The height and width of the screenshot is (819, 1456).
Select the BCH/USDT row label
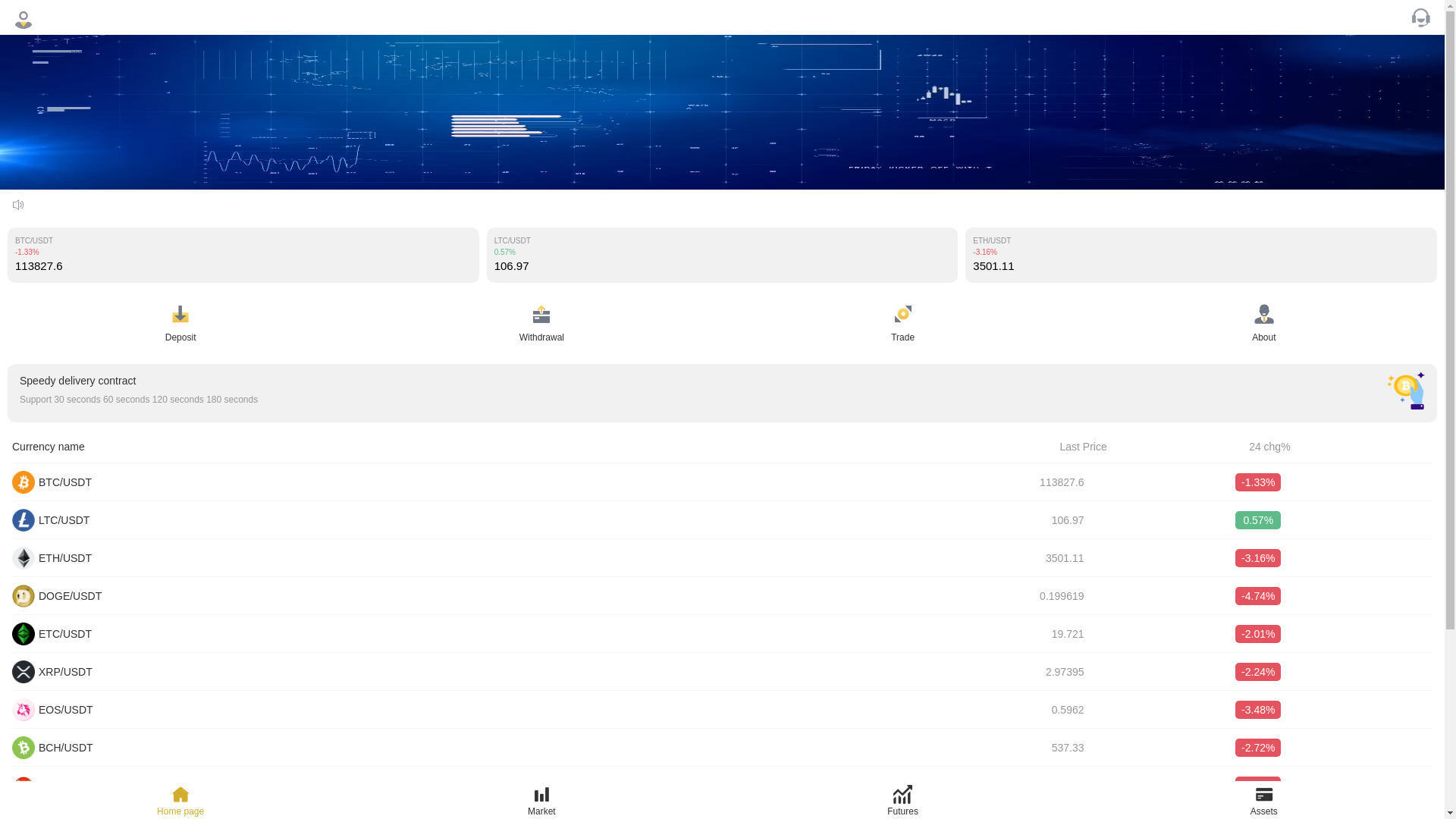(x=65, y=748)
